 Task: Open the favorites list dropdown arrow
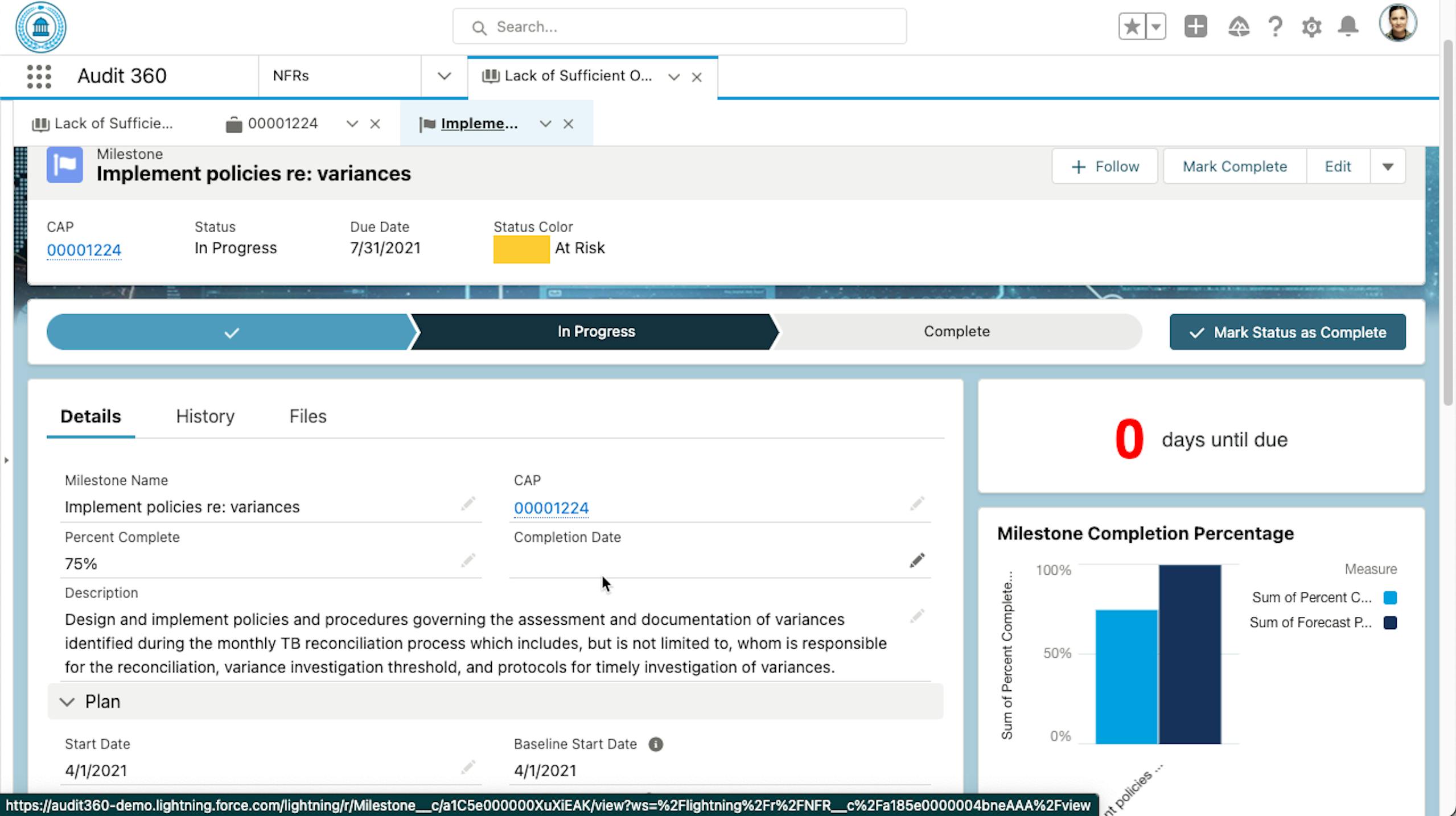[1156, 27]
